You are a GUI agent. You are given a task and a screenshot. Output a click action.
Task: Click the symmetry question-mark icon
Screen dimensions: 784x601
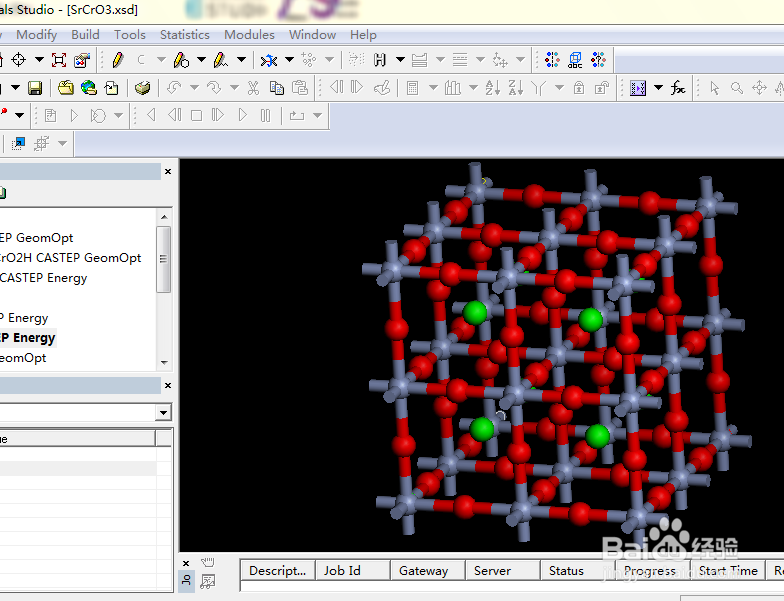coord(598,60)
